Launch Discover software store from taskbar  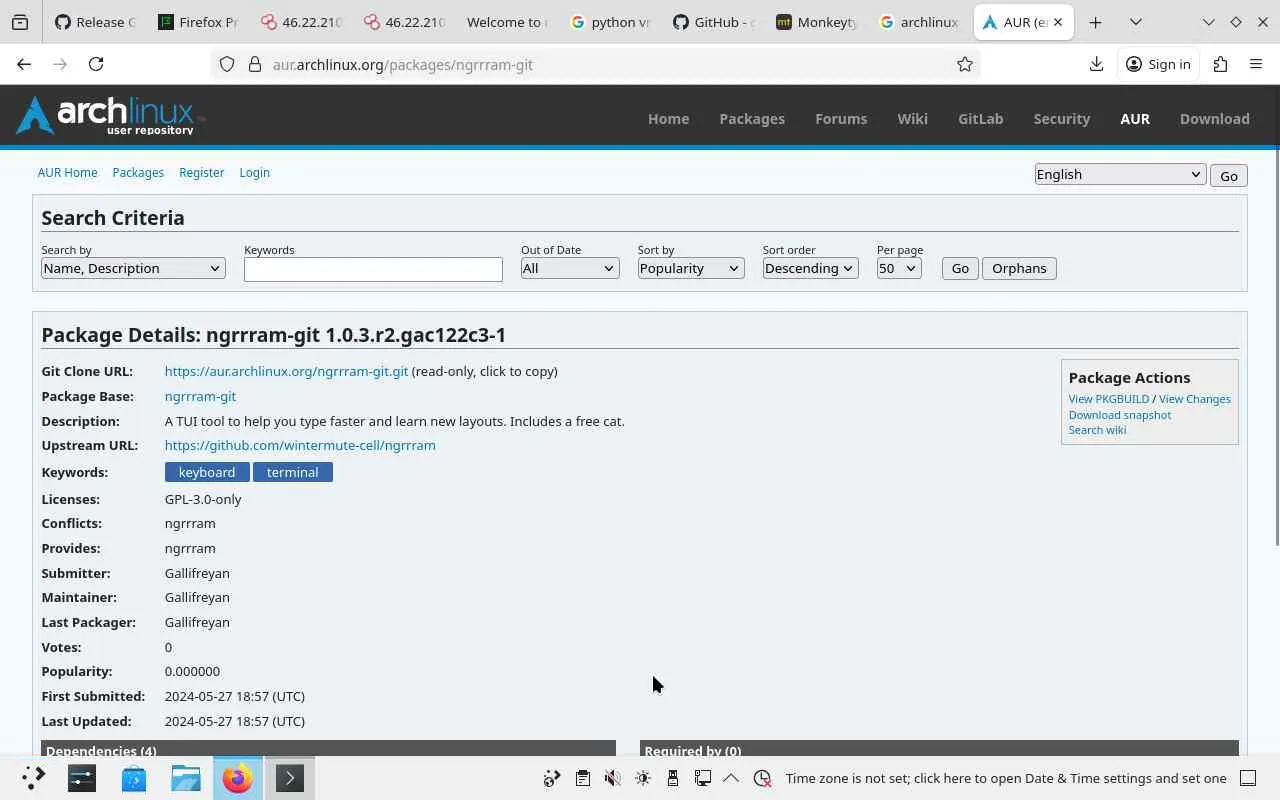(x=134, y=778)
